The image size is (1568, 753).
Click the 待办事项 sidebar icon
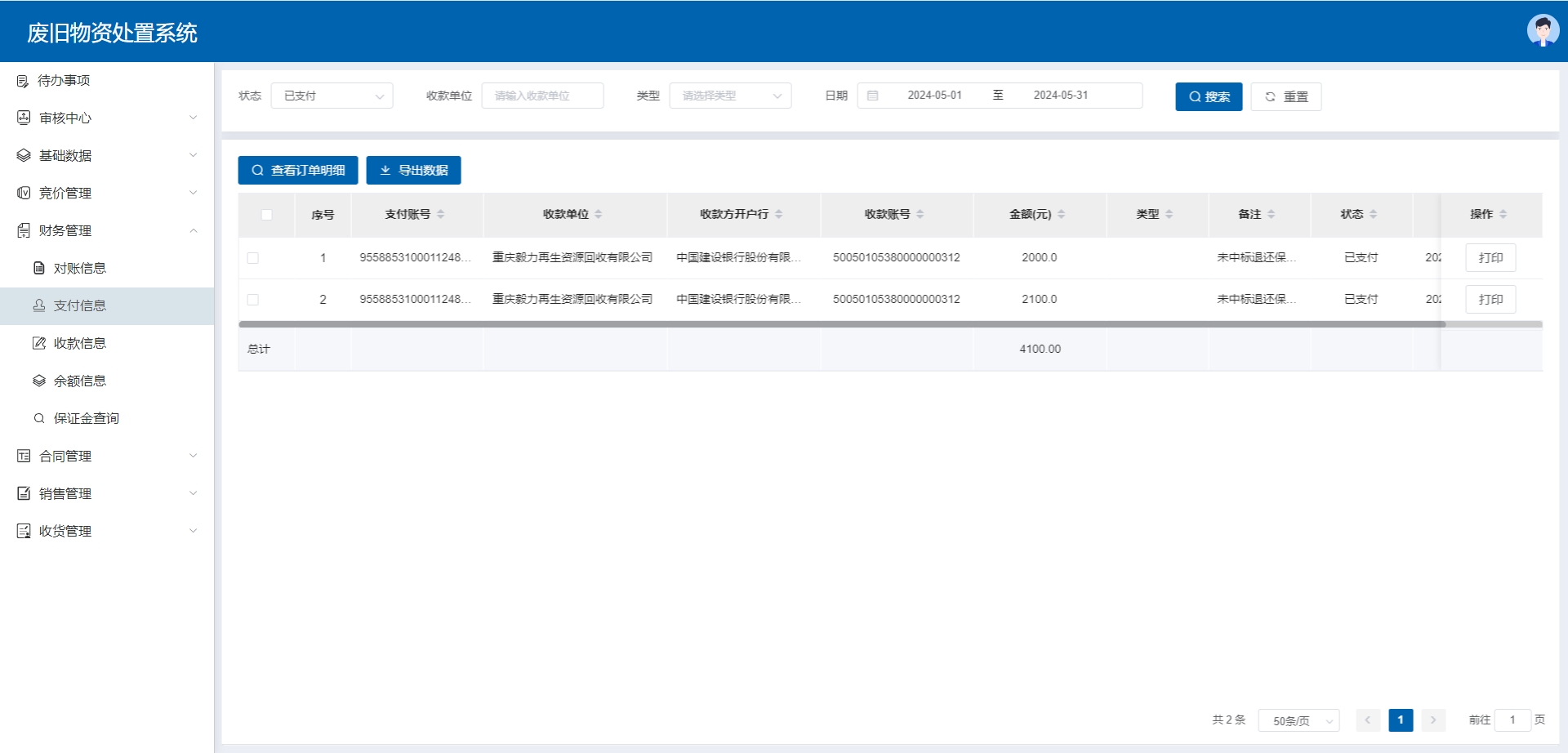(x=23, y=81)
